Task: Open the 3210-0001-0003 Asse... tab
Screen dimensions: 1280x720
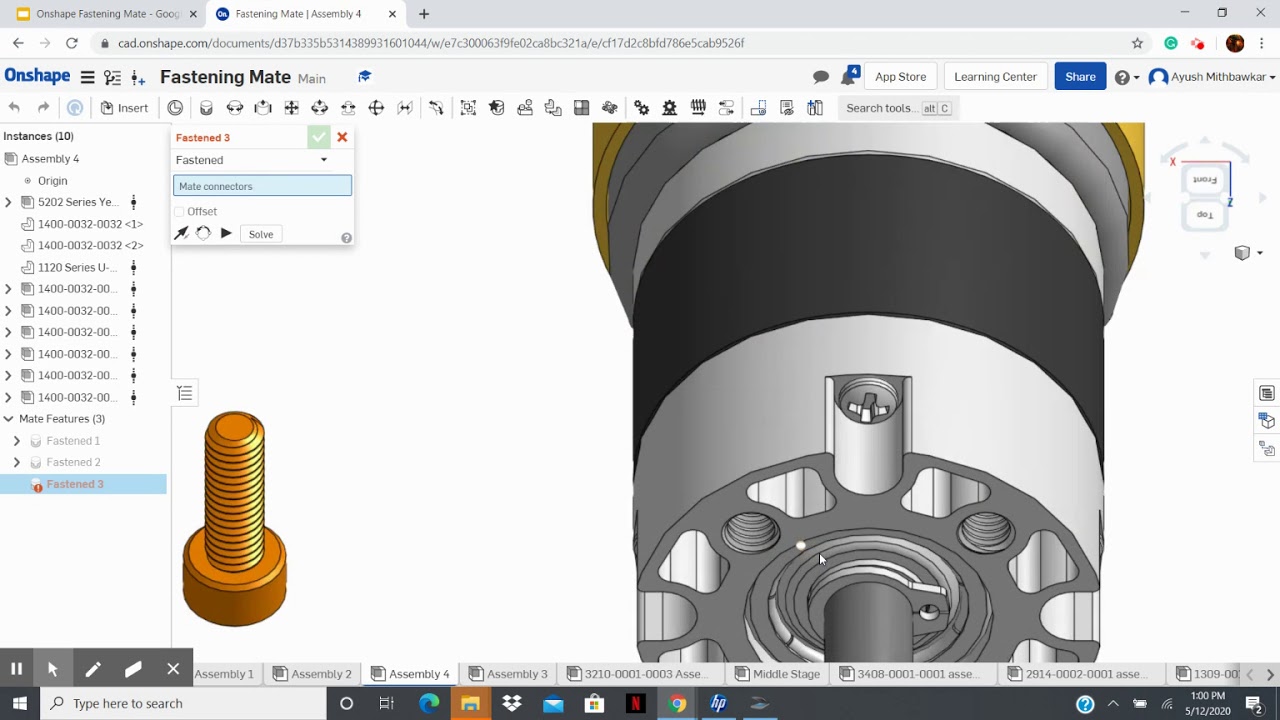Action: tap(638, 674)
